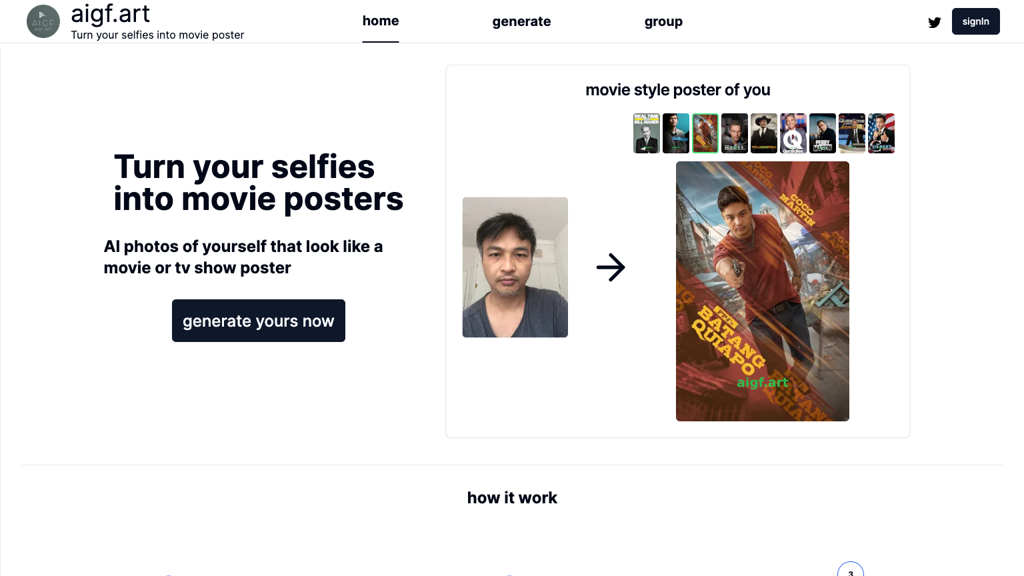Select the news desk poster thumbnail

(852, 133)
